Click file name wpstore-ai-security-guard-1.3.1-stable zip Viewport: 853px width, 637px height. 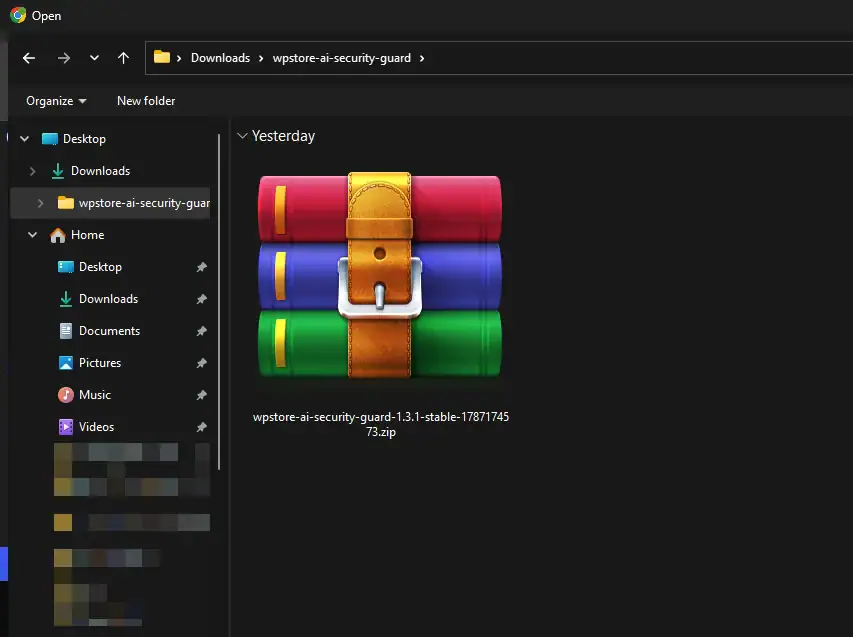pos(381,424)
